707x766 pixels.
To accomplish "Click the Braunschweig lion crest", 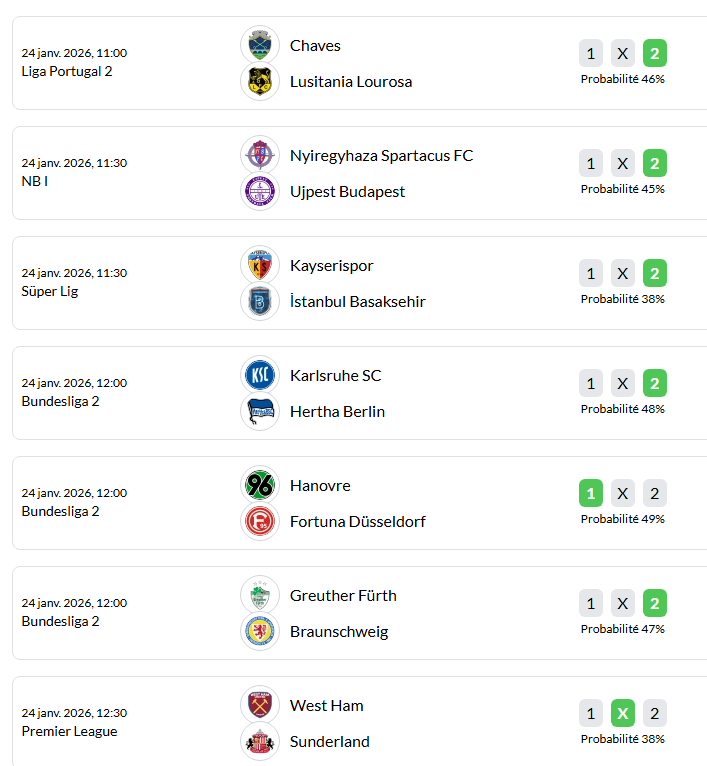I will coord(260,631).
